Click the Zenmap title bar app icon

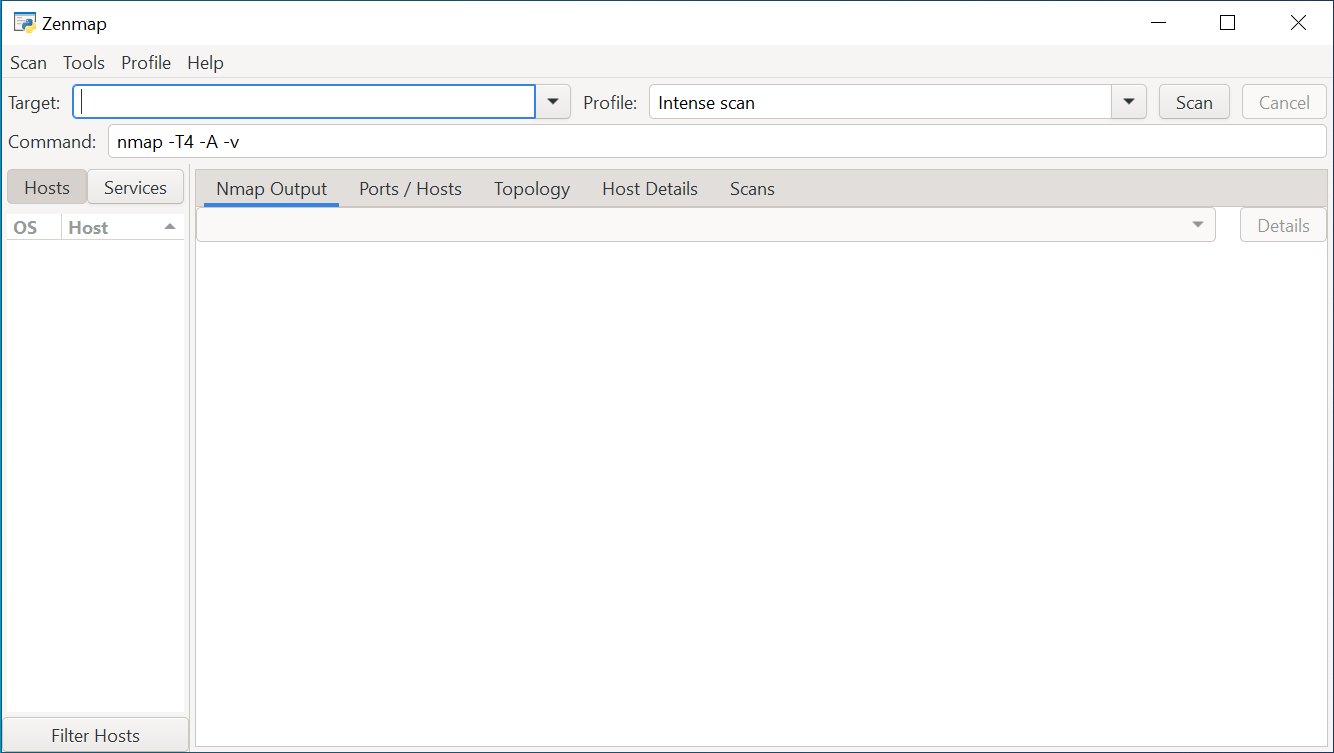(25, 23)
